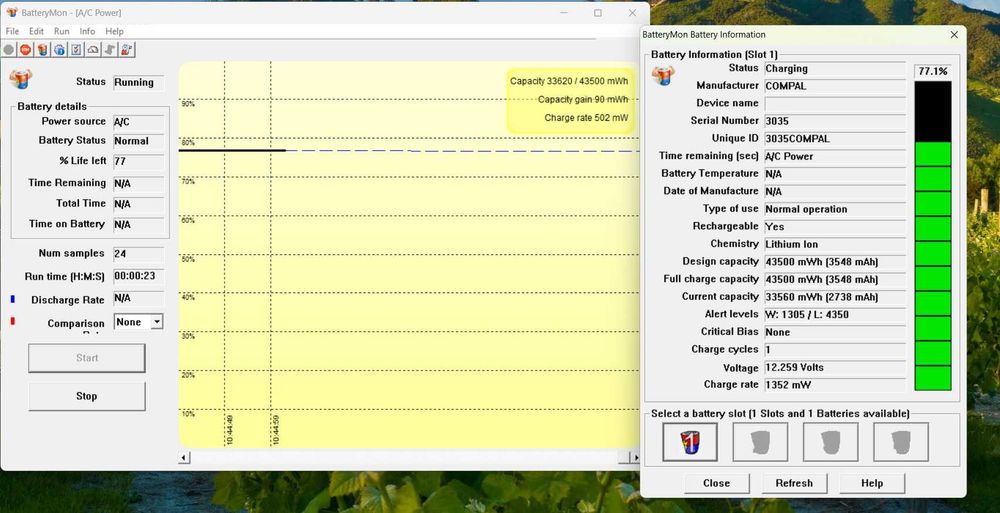Open the File menu
The width and height of the screenshot is (1000, 513).
click(x=12, y=31)
